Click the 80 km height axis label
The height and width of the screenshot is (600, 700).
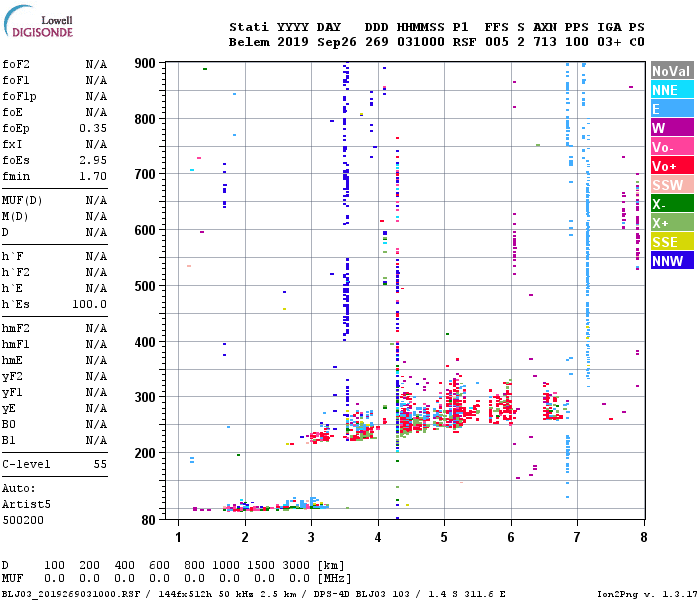click(x=149, y=520)
